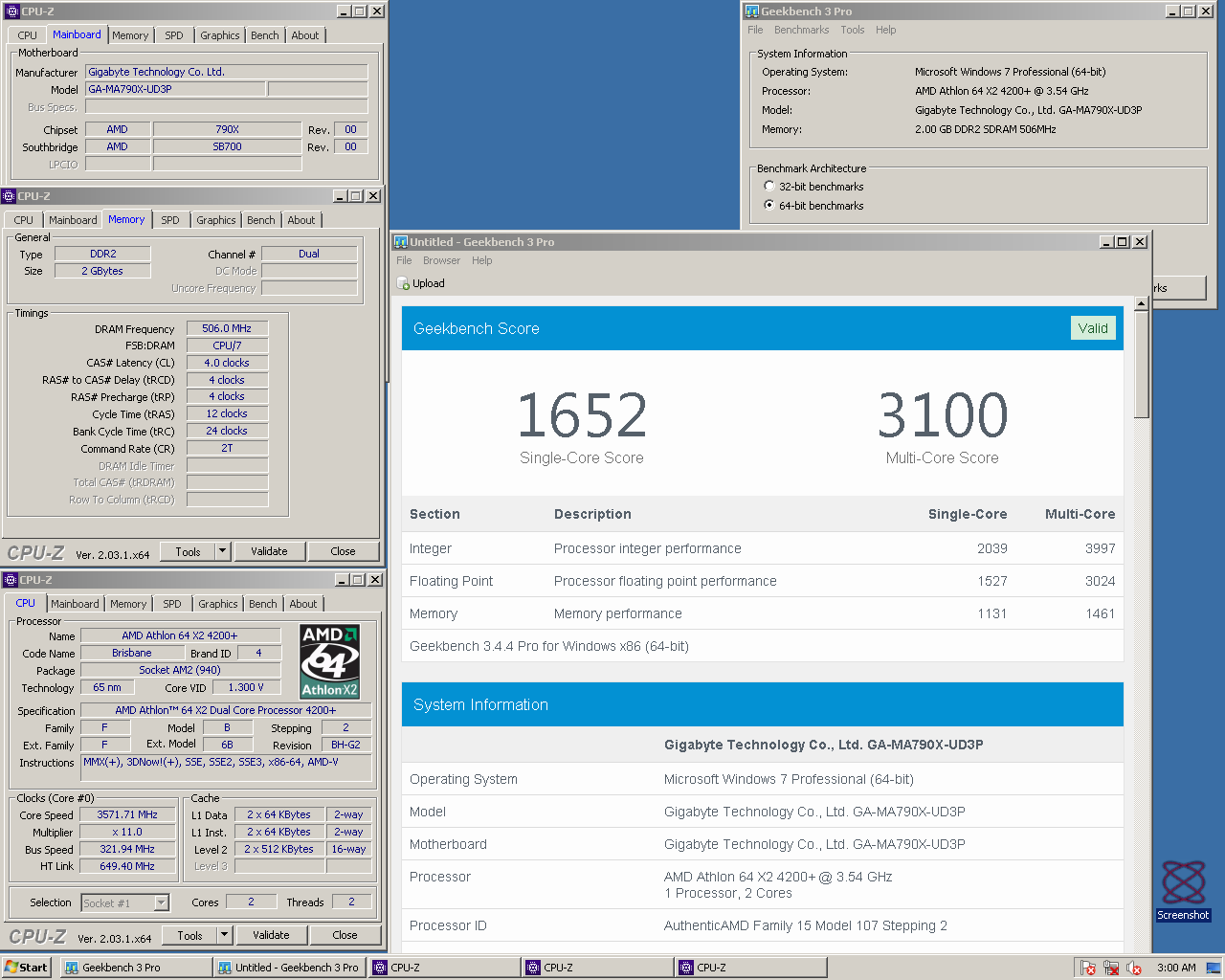Image resolution: width=1225 pixels, height=980 pixels.
Task: Open the Tools dropdown arrow in the CPU-Z processor window
Action: pos(225,935)
